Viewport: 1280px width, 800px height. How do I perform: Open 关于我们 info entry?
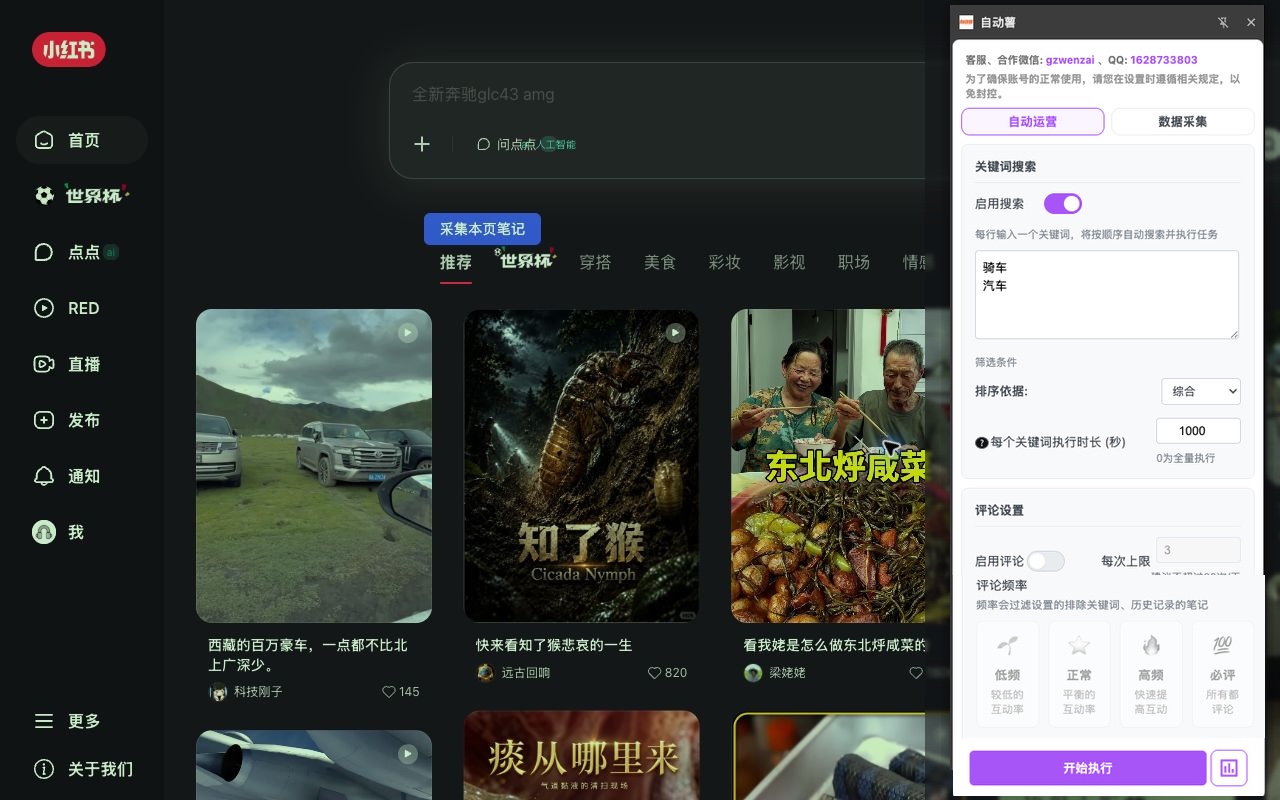tap(82, 769)
